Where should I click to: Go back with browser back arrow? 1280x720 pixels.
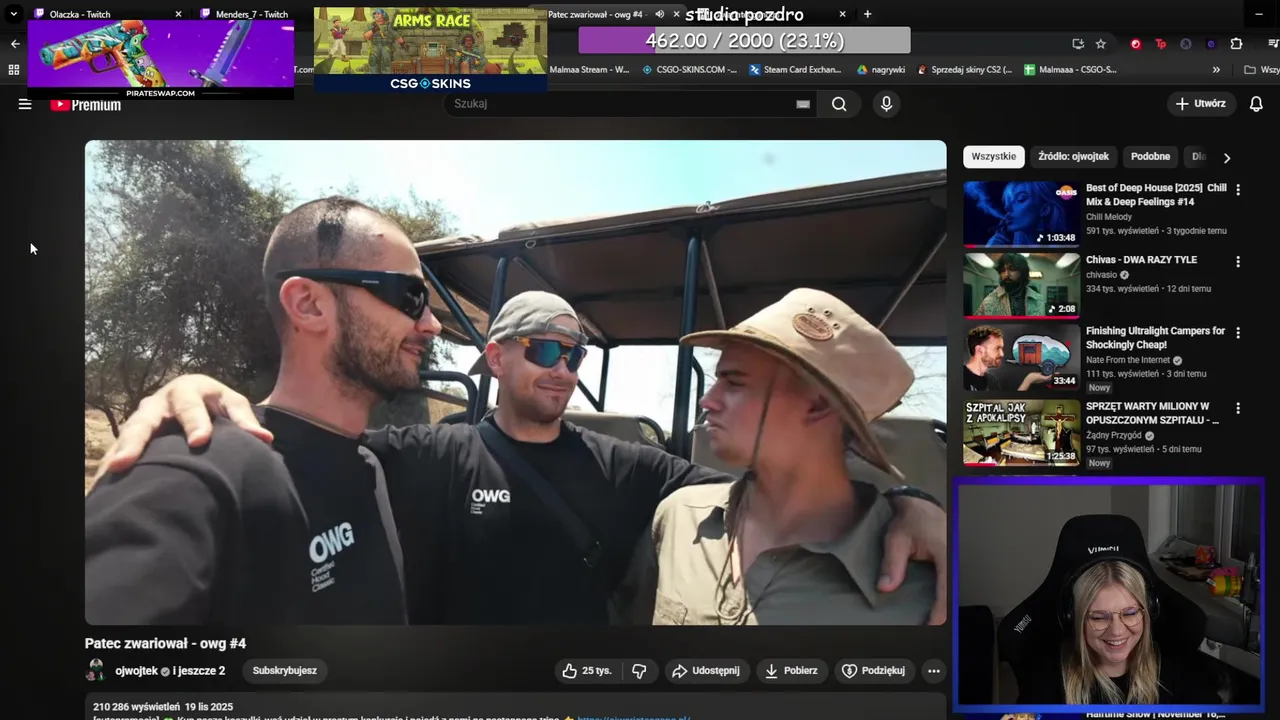[x=14, y=44]
